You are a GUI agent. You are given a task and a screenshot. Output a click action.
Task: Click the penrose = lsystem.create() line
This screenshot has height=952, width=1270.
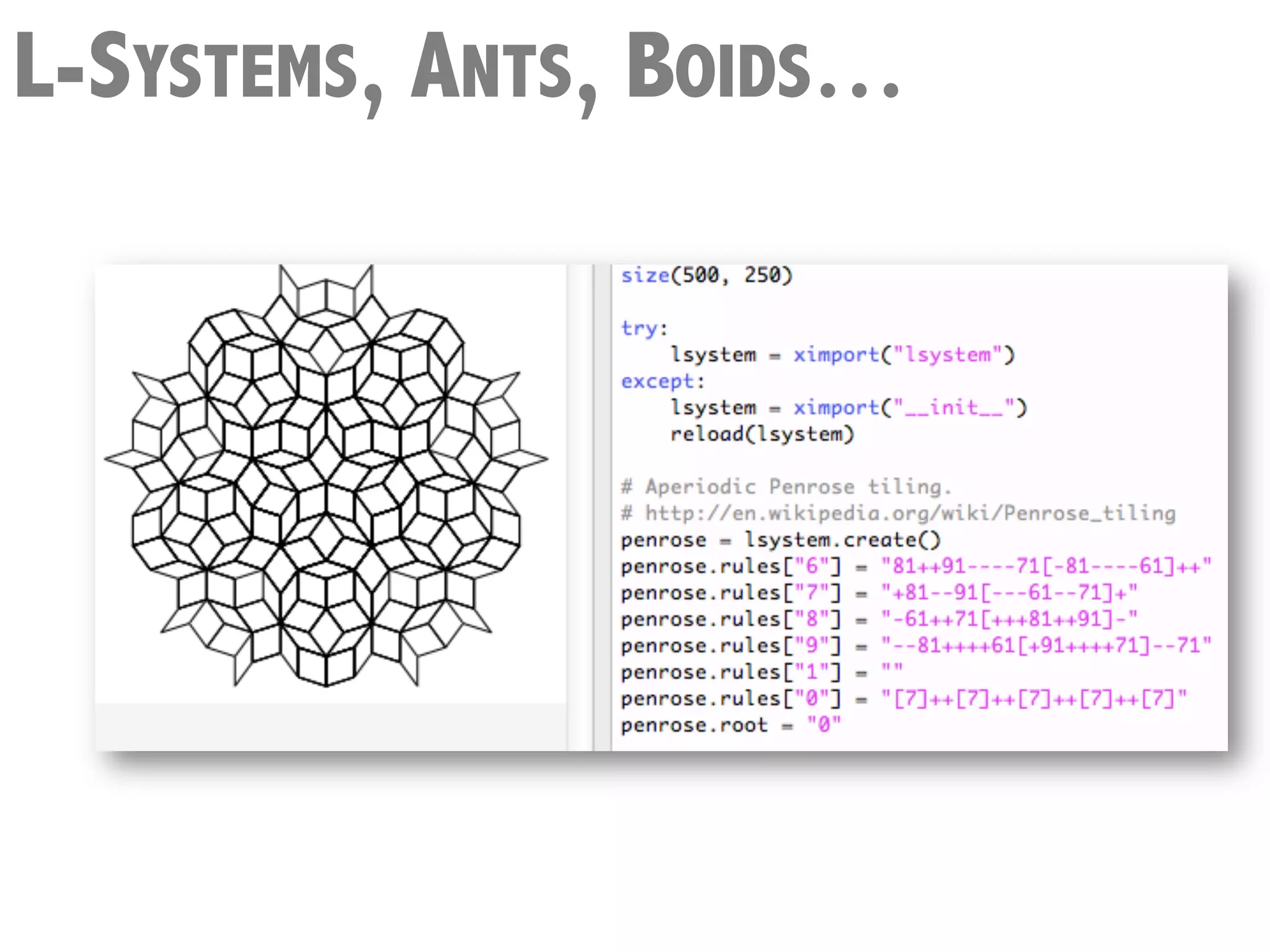780,540
